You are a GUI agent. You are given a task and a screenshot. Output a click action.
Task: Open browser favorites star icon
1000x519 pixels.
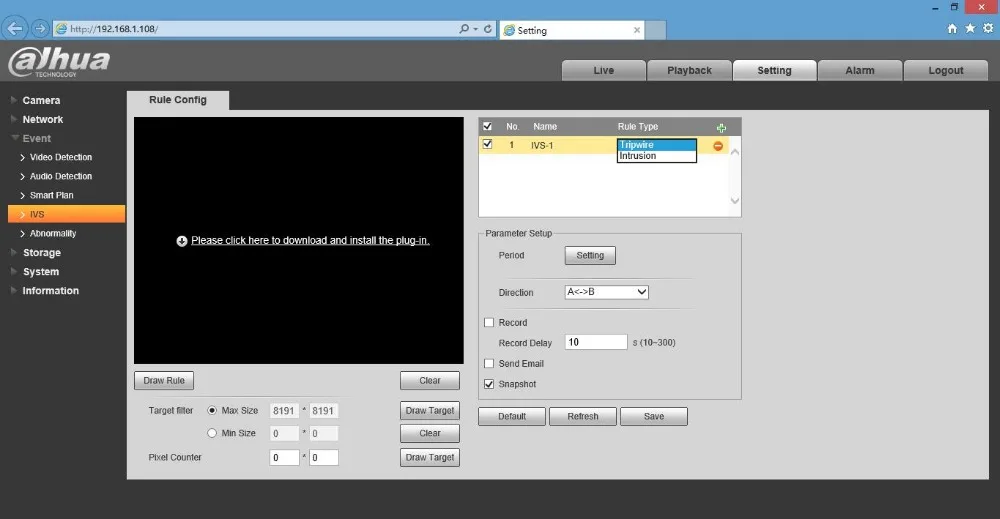click(x=970, y=28)
